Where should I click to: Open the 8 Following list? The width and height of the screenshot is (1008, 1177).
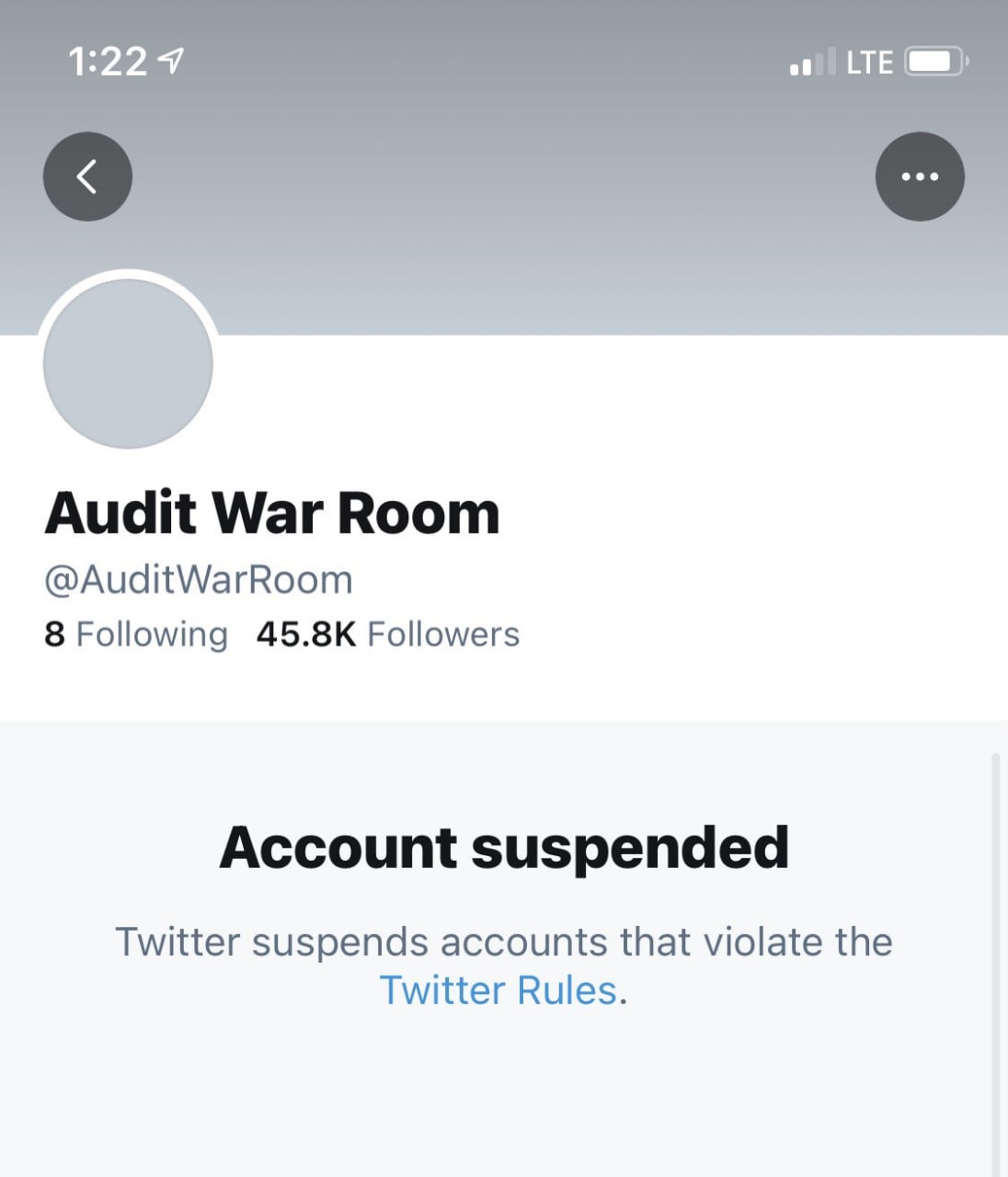tap(136, 634)
